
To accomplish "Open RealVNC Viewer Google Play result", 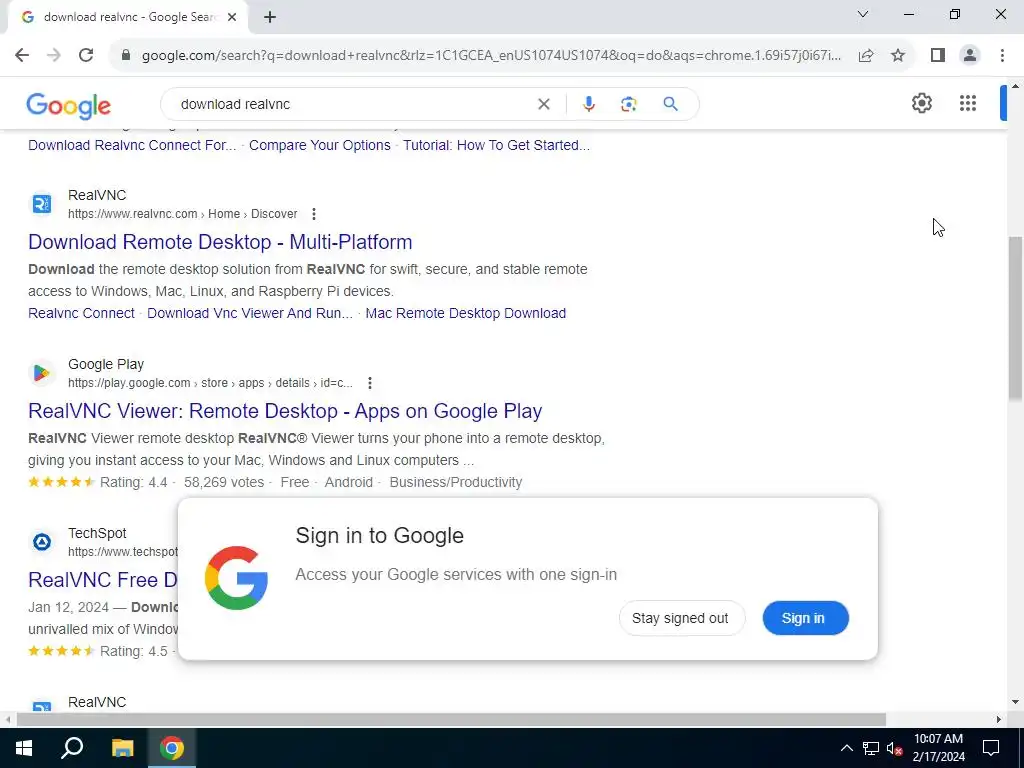I will pos(285,411).
